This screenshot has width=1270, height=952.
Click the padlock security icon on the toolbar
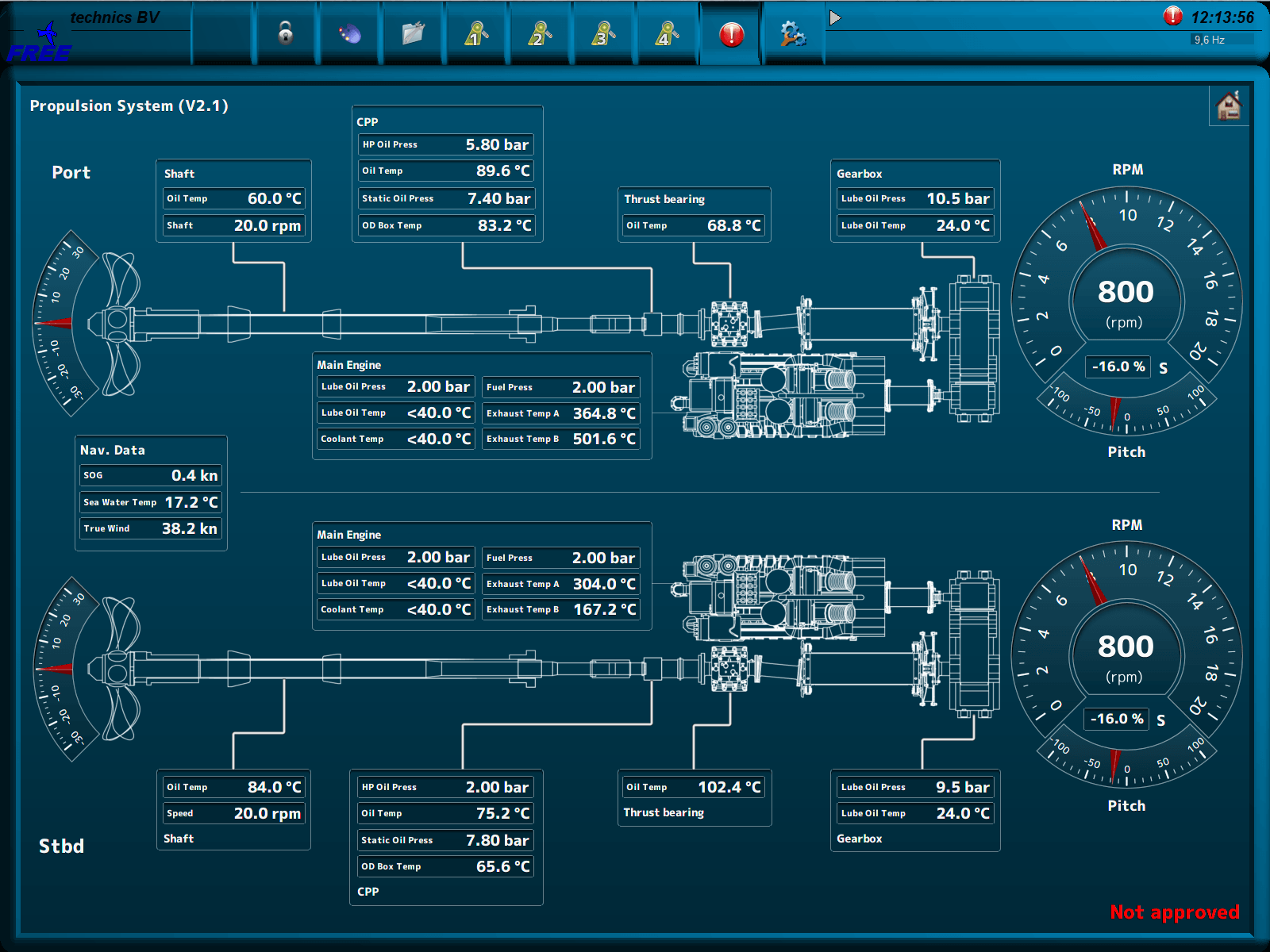[287, 33]
